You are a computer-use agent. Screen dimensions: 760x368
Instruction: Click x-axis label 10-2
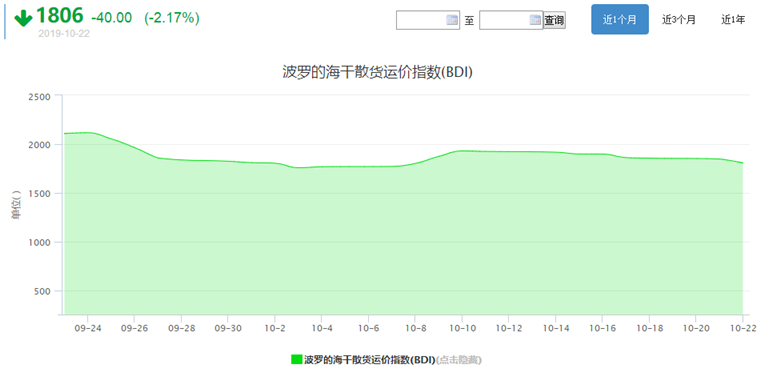click(274, 328)
